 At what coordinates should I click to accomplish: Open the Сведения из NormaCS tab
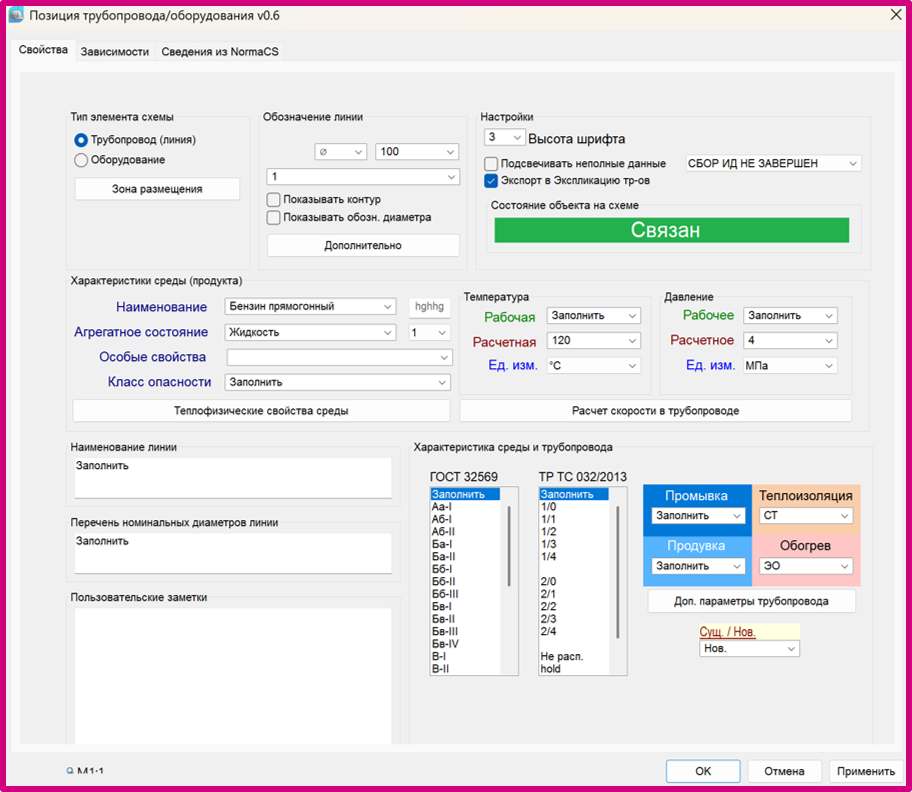point(219,50)
